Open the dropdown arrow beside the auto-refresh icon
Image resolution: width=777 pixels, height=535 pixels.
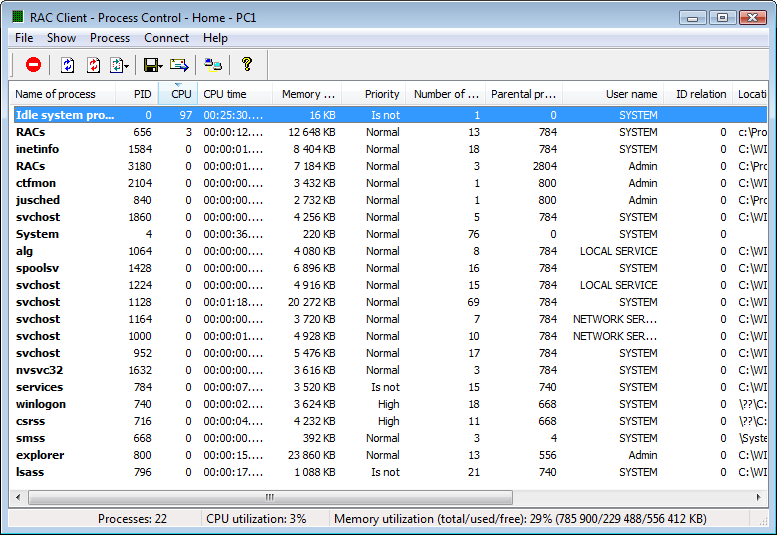click(127, 66)
